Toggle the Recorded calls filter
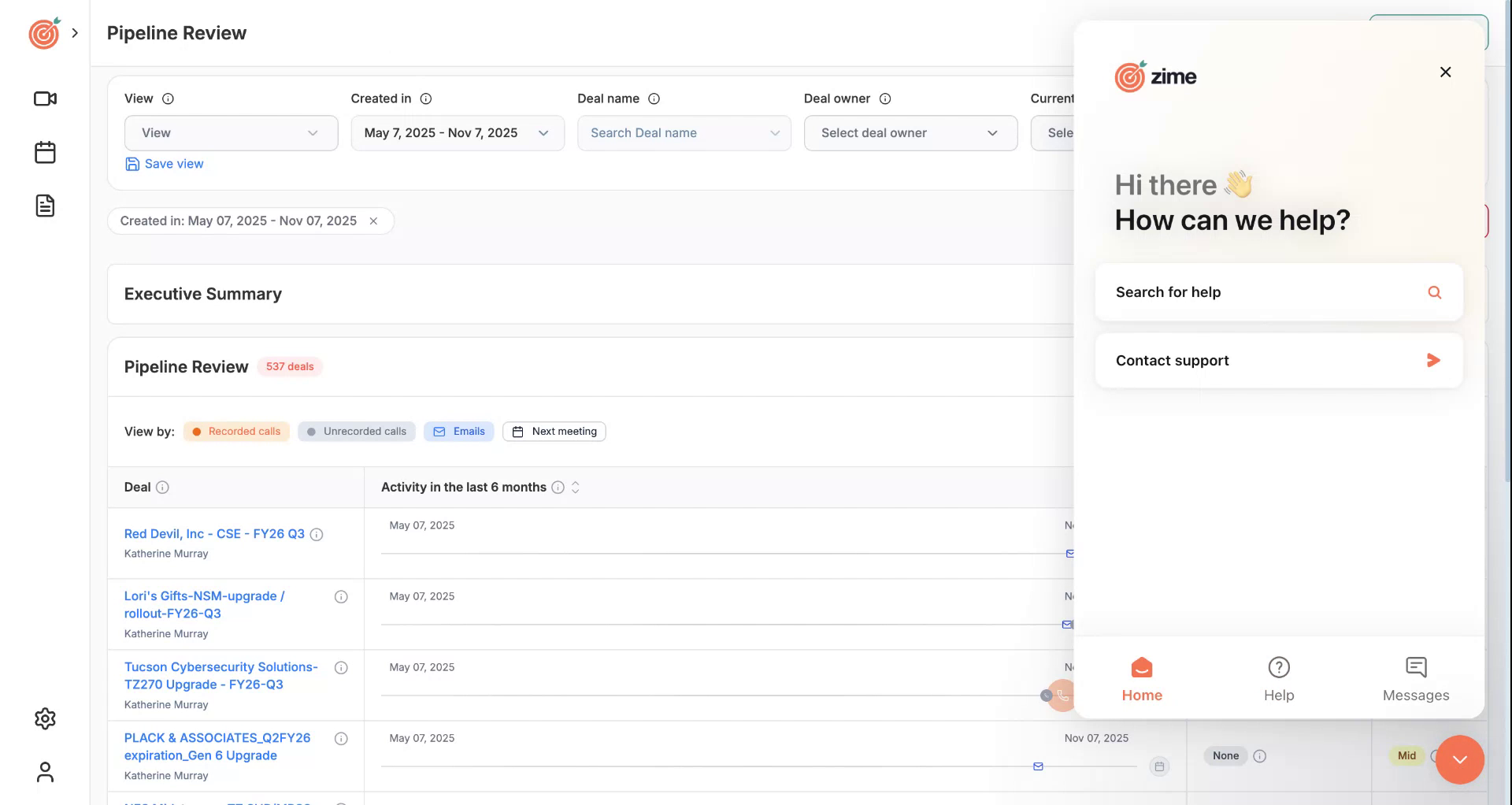 click(236, 431)
